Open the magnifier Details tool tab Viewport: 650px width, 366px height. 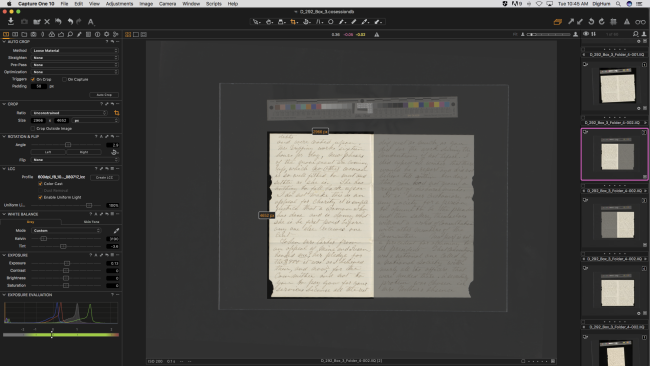(70, 34)
